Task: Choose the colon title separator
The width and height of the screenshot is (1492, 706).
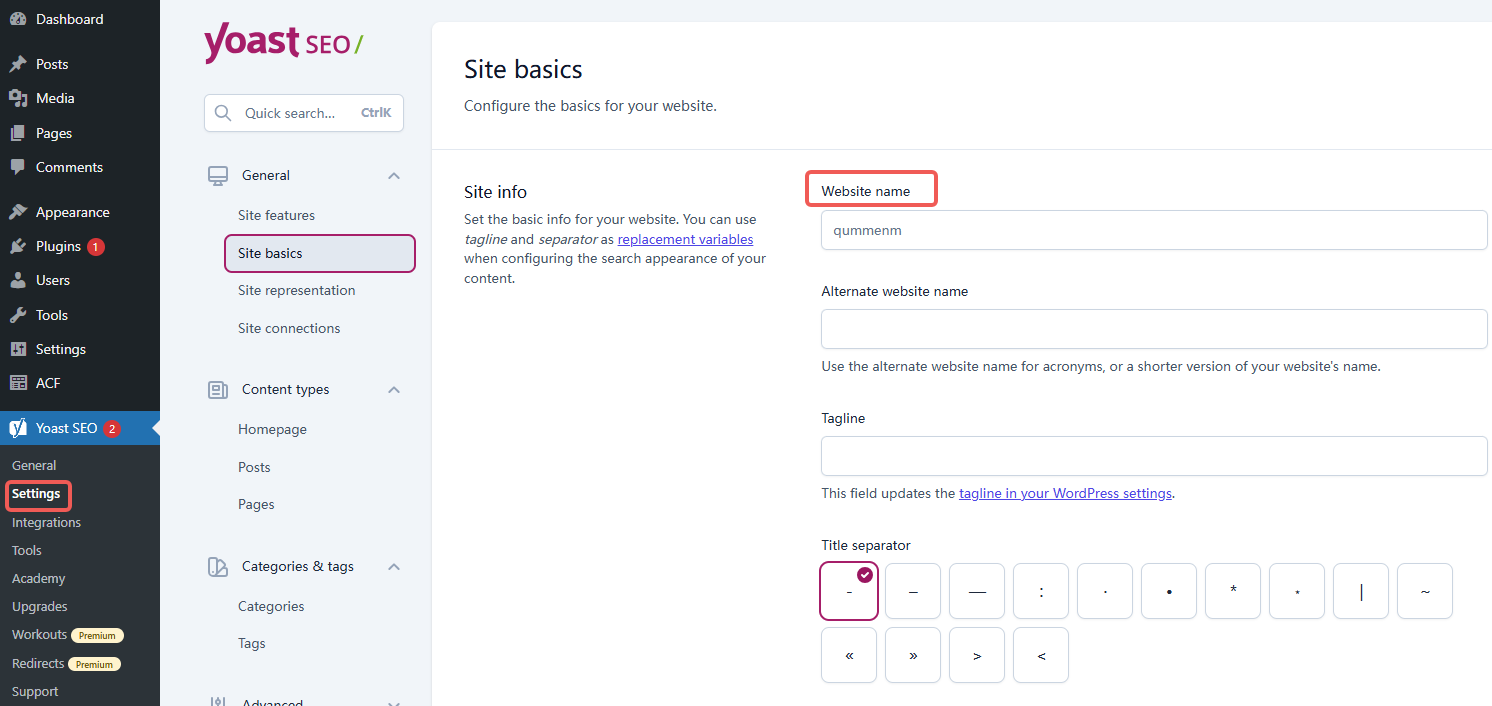Action: tap(1041, 591)
